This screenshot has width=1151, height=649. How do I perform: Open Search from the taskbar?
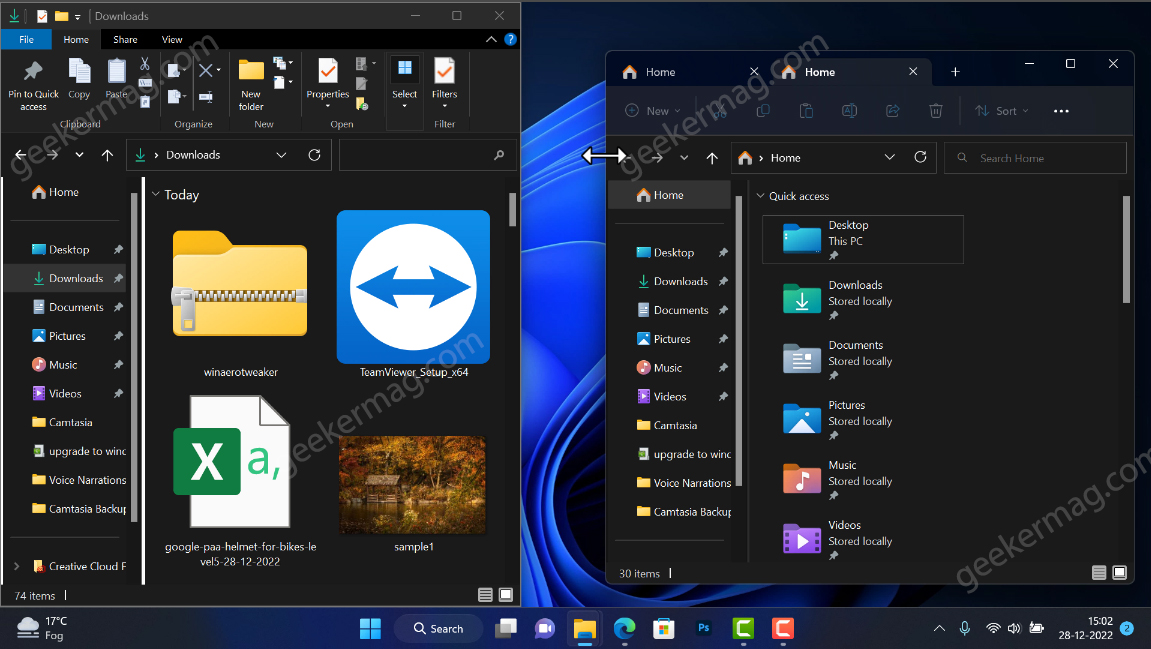(x=438, y=628)
